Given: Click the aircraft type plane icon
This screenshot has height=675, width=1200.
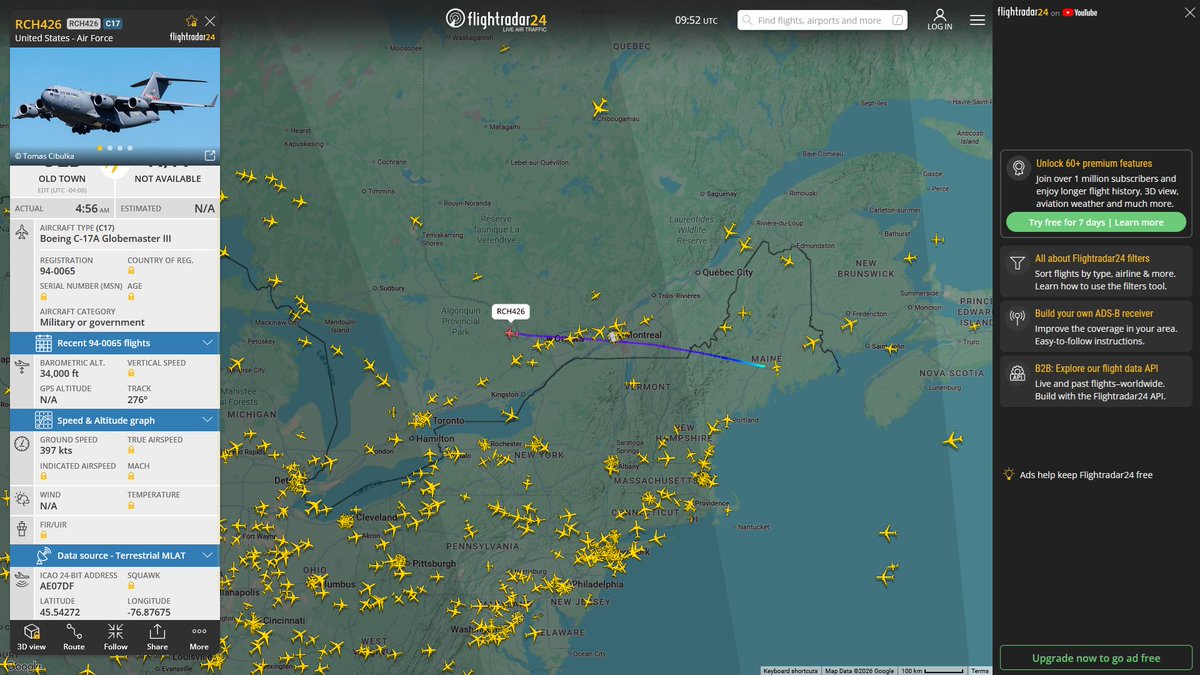Looking at the screenshot, I should point(23,232).
